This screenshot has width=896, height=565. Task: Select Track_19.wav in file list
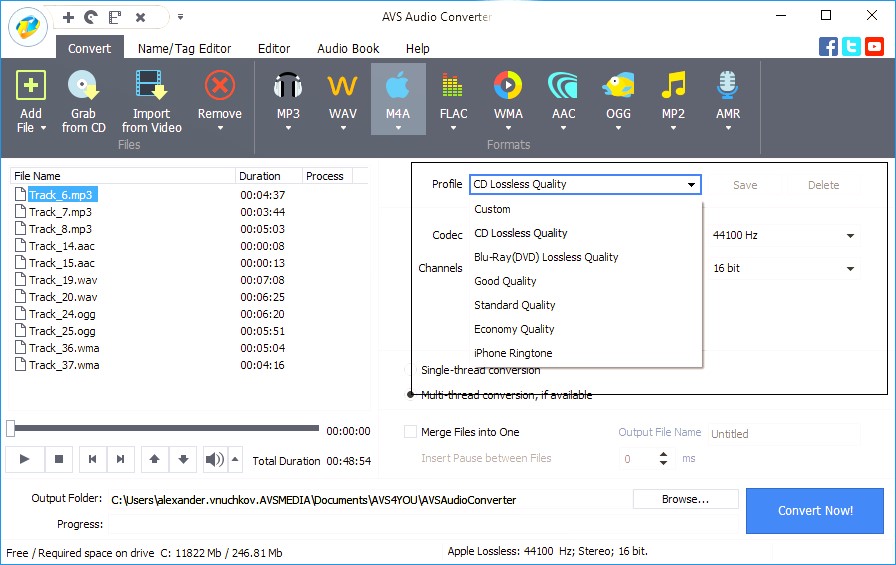point(63,280)
